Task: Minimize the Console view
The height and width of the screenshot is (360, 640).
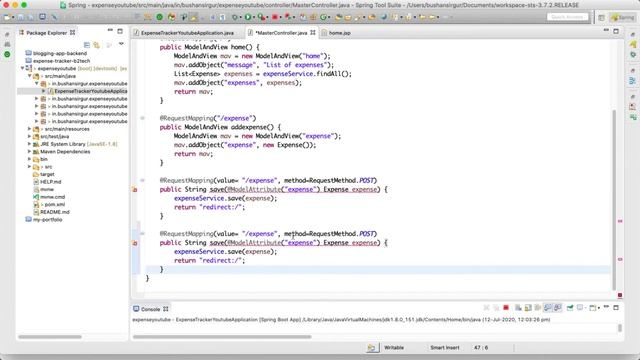Action: pyautogui.click(x=607, y=307)
